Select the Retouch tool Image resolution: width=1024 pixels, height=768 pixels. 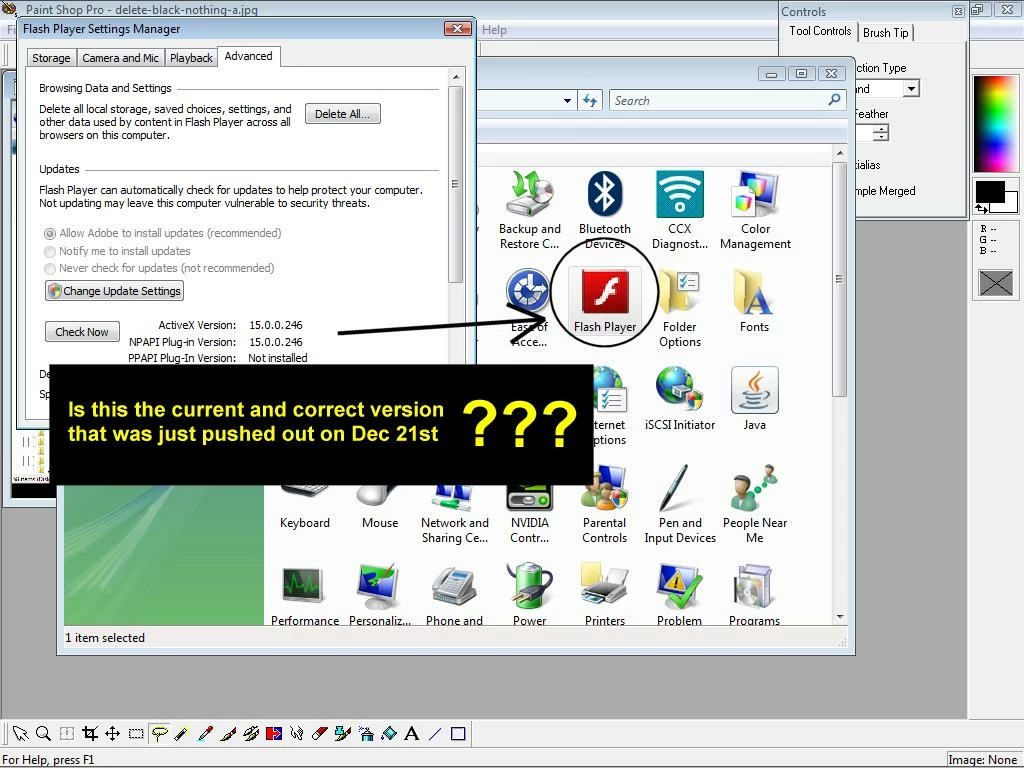(296, 733)
